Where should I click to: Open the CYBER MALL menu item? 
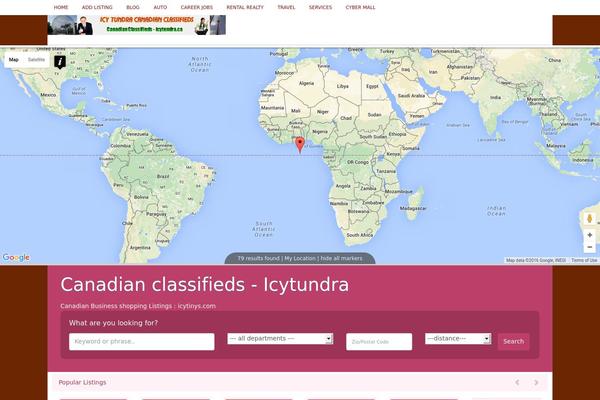360,7
